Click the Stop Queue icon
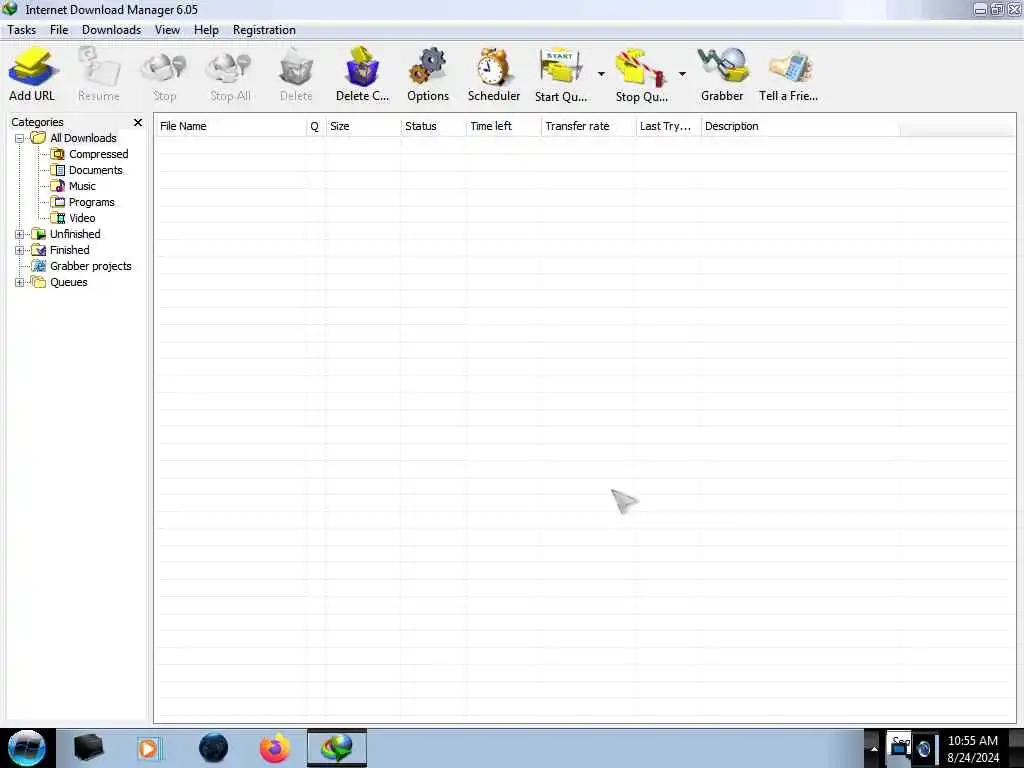Image resolution: width=1024 pixels, height=768 pixels. pyautogui.click(x=642, y=74)
